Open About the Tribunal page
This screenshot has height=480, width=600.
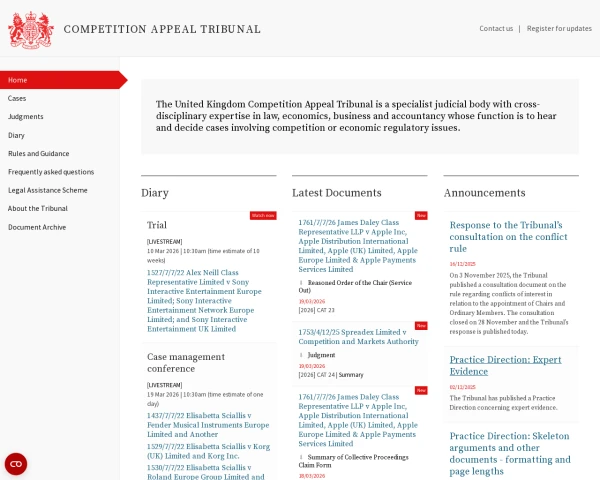pos(38,209)
